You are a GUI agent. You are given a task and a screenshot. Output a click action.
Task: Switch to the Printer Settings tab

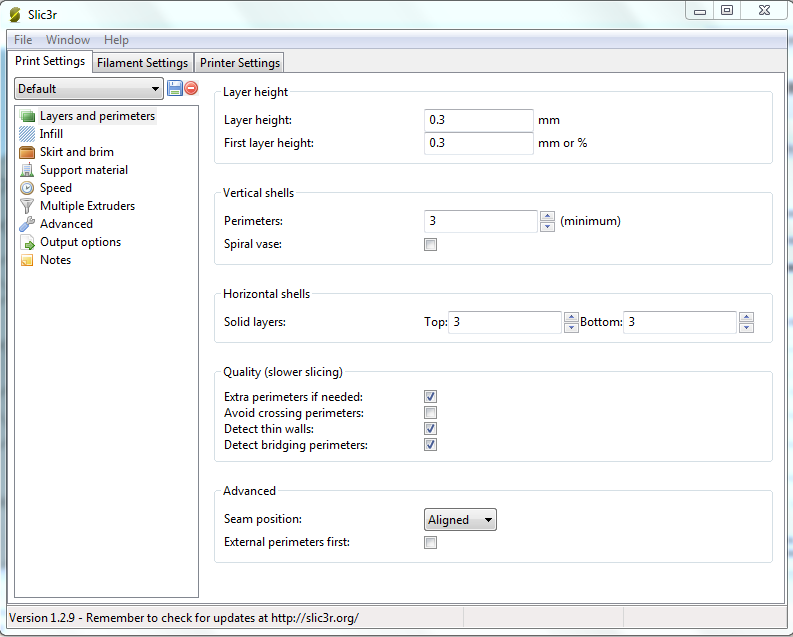[240, 63]
